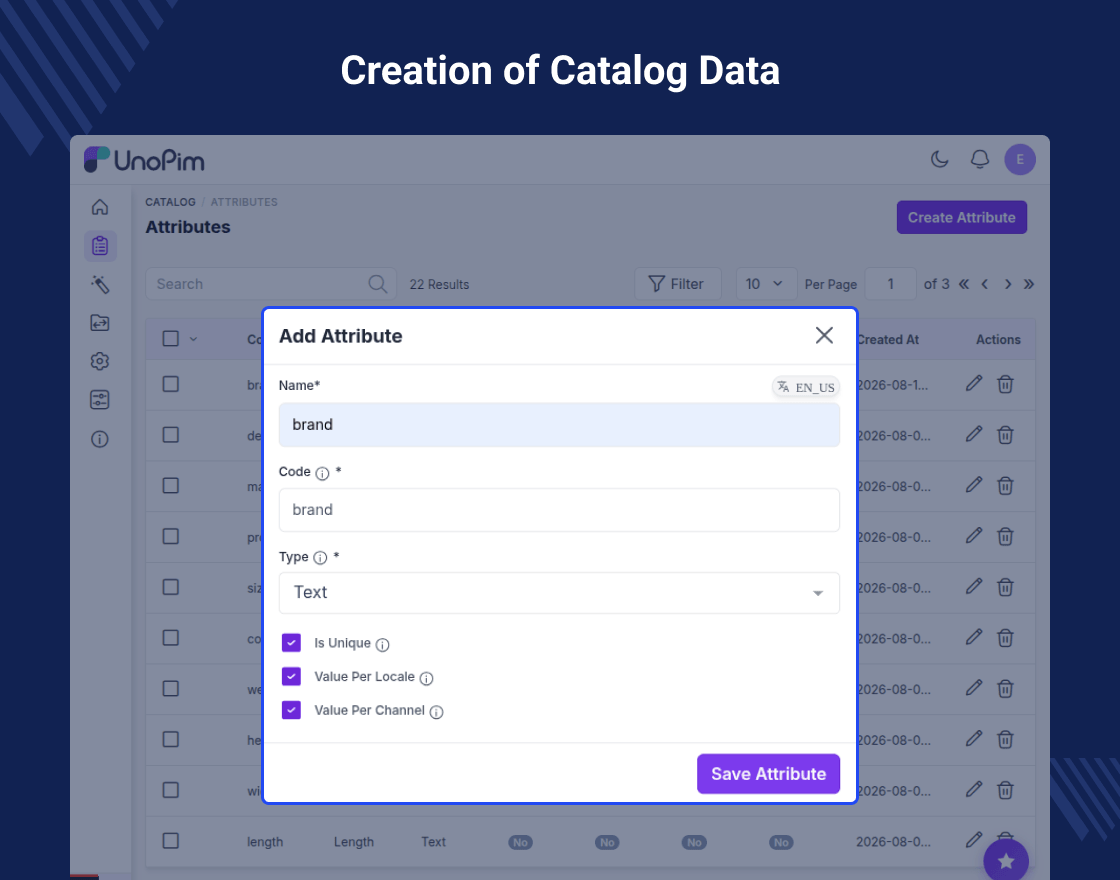Open the magic wand AI sidebar icon
The height and width of the screenshot is (880, 1120).
(x=100, y=284)
